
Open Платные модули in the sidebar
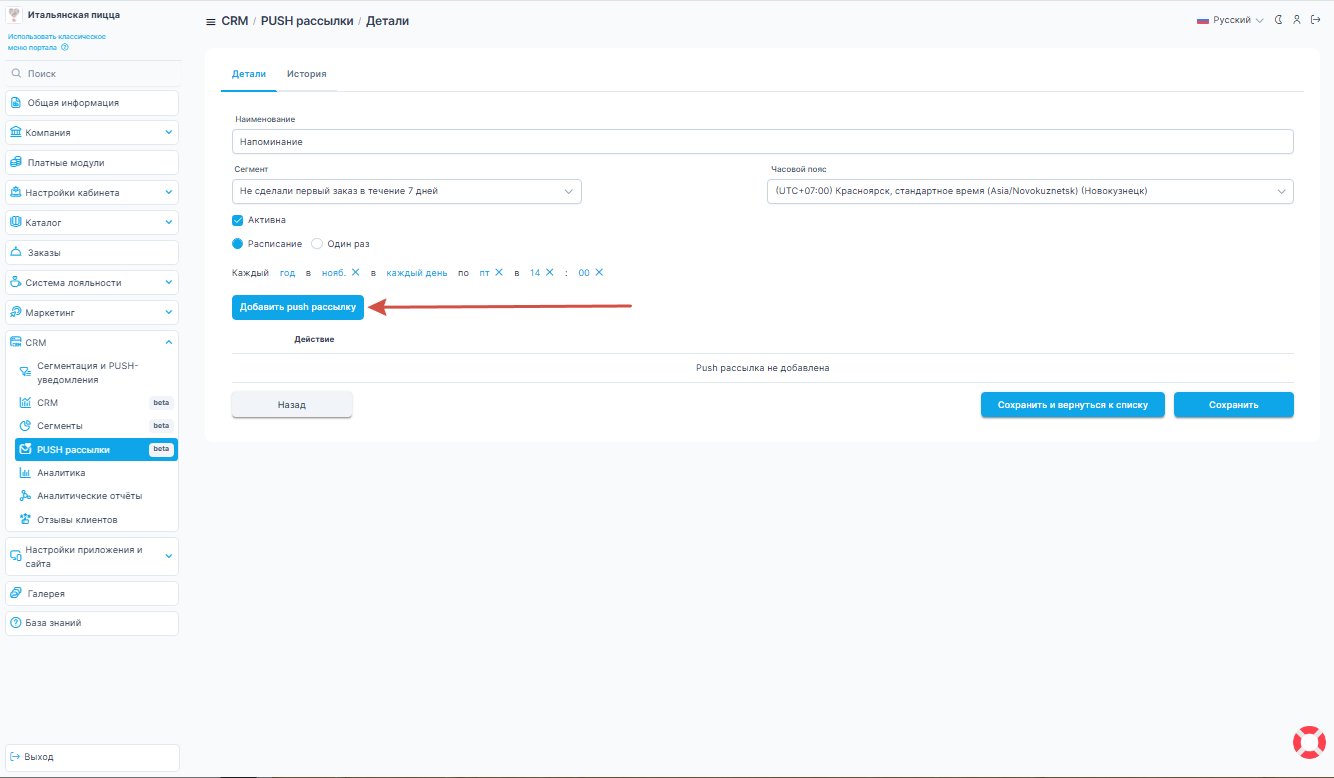tap(92, 163)
